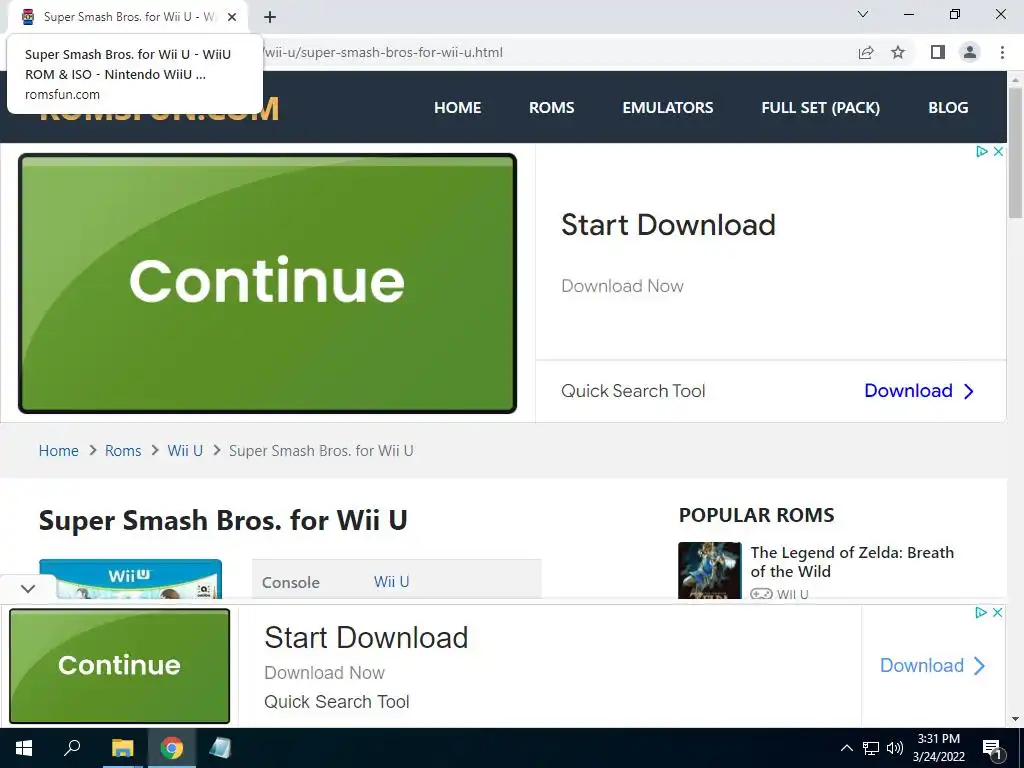
Task: Click the page vertical scrollbar thumb
Action: click(1015, 153)
